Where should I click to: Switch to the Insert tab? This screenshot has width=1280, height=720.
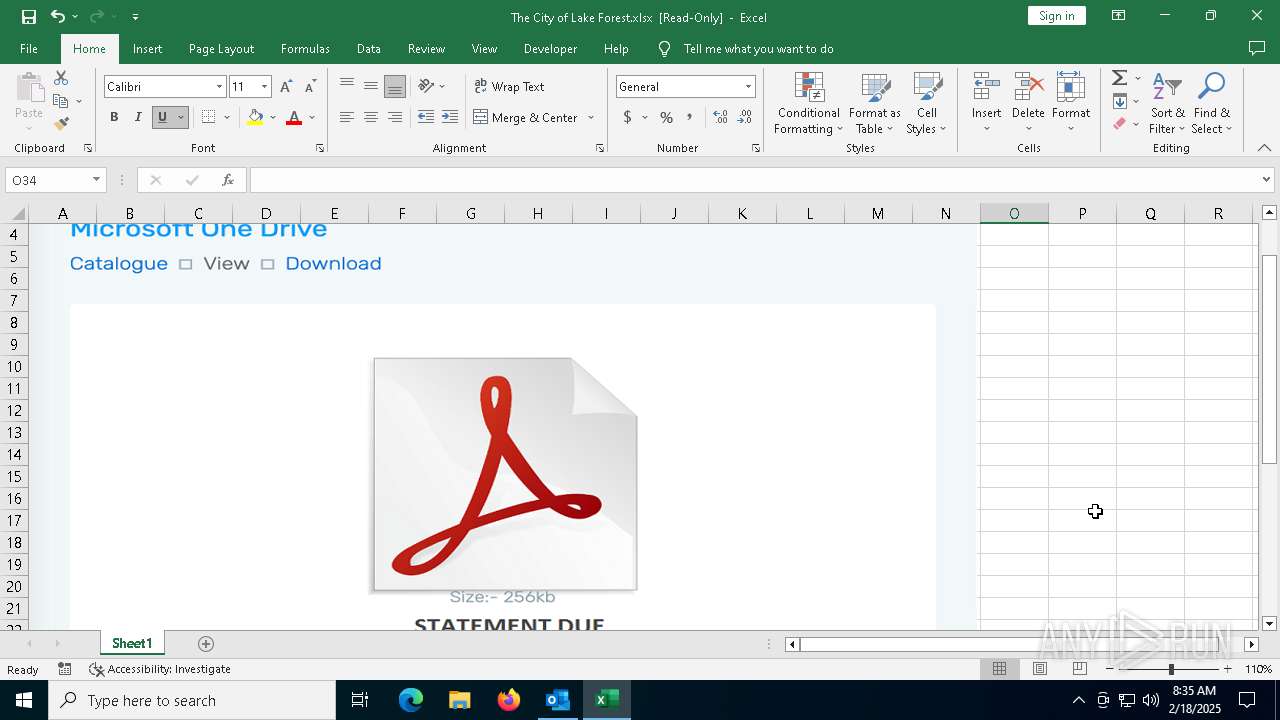(147, 48)
